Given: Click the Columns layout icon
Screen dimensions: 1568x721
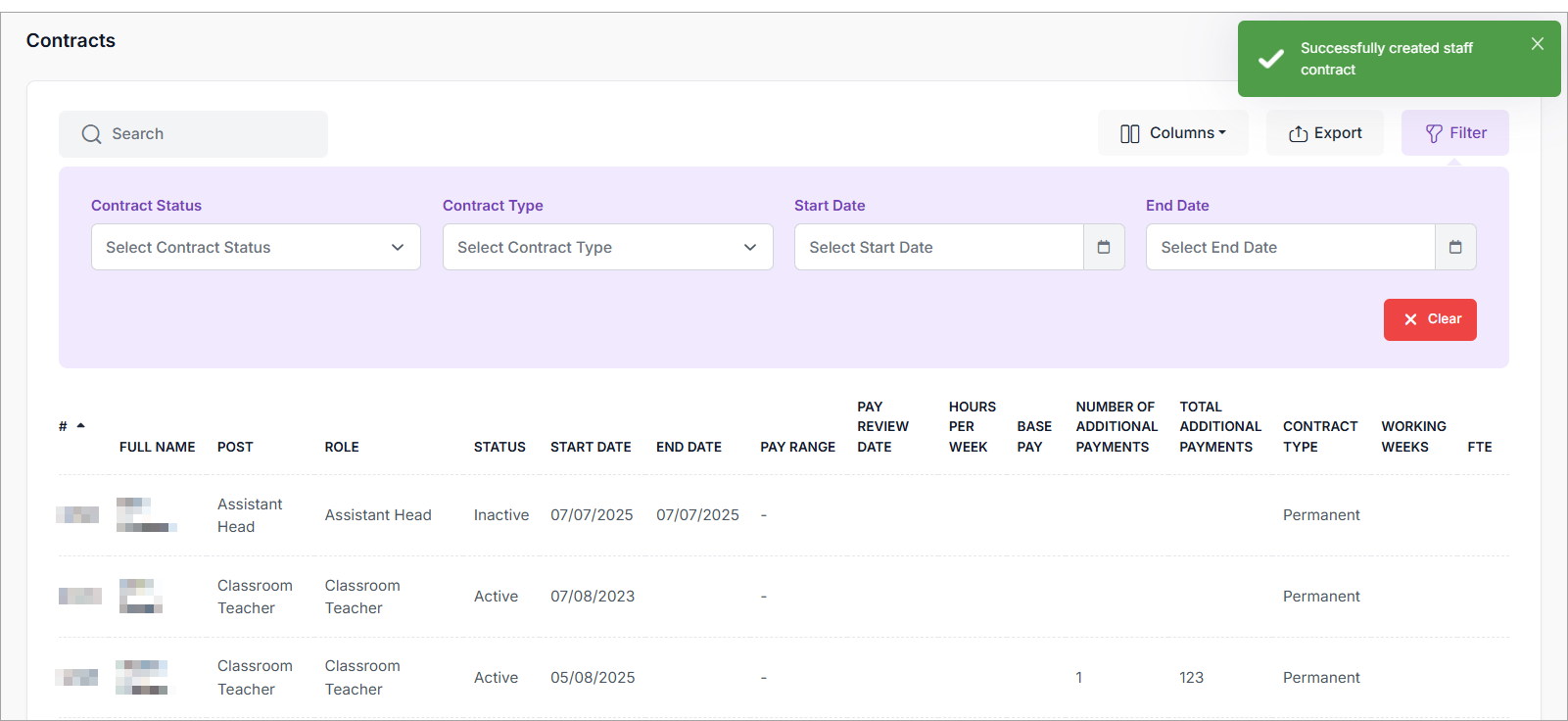Looking at the screenshot, I should [x=1129, y=133].
